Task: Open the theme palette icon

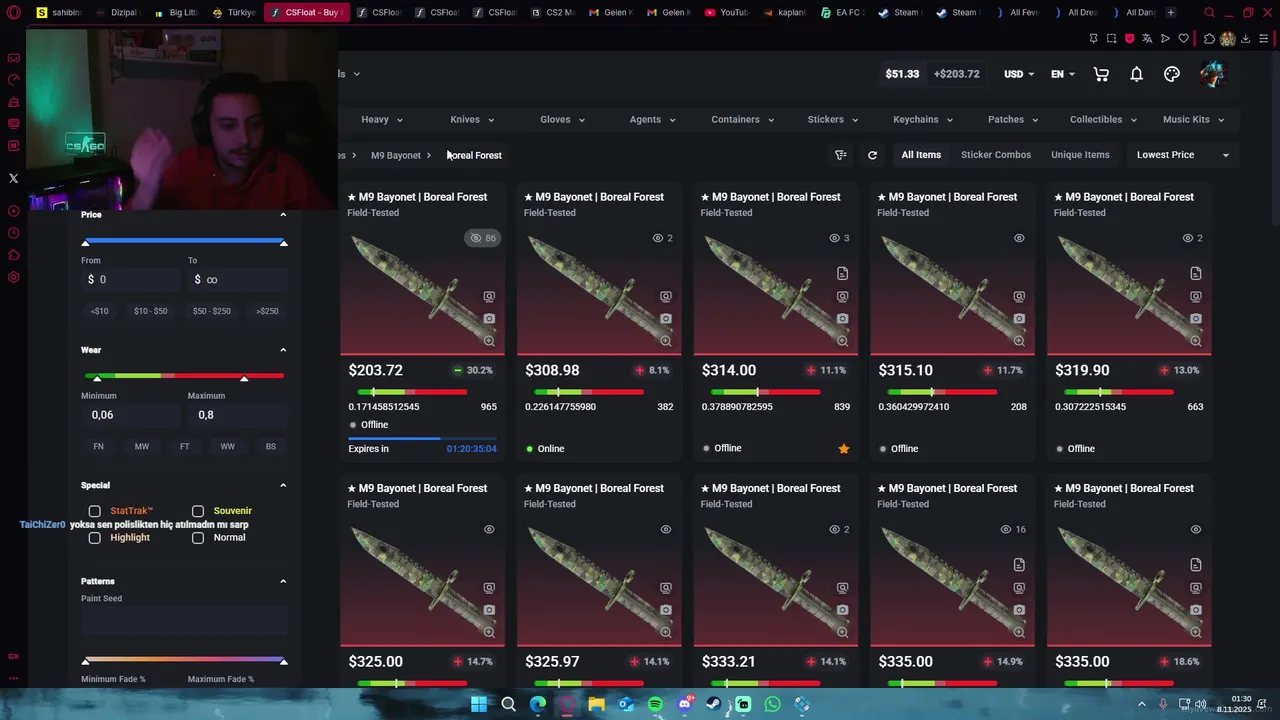Action: click(1172, 74)
